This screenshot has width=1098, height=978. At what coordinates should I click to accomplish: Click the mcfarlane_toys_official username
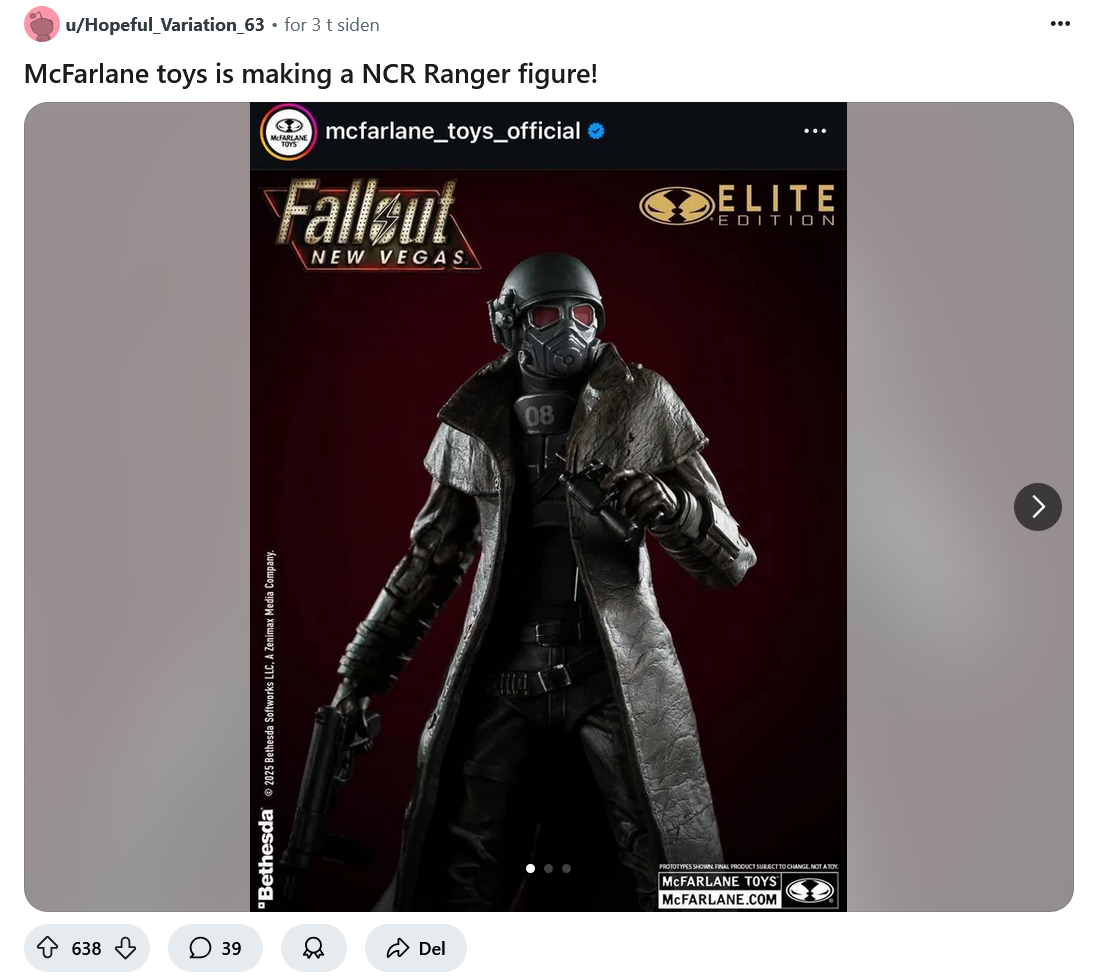[452, 131]
